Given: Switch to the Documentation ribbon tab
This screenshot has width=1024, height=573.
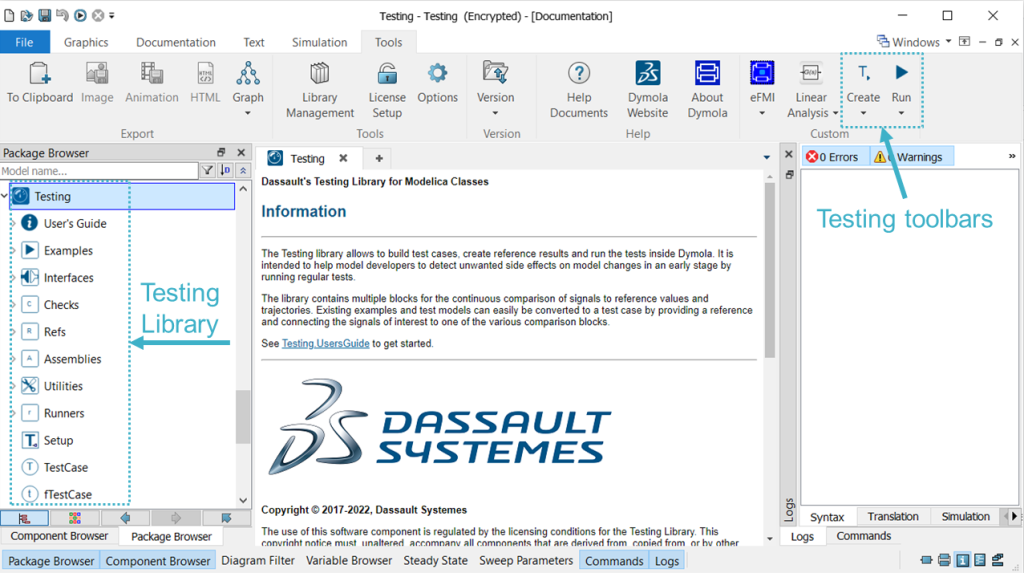Looking at the screenshot, I should [x=176, y=42].
